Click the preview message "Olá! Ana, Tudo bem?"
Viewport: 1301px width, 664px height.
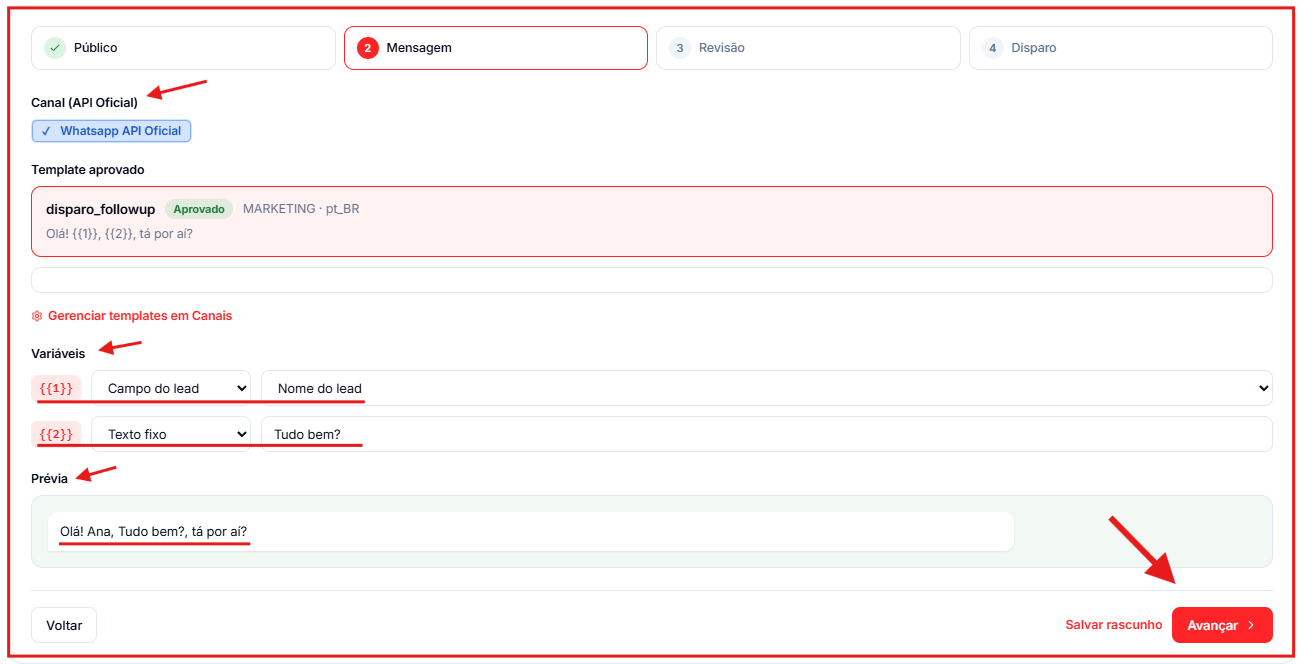[x=154, y=531]
